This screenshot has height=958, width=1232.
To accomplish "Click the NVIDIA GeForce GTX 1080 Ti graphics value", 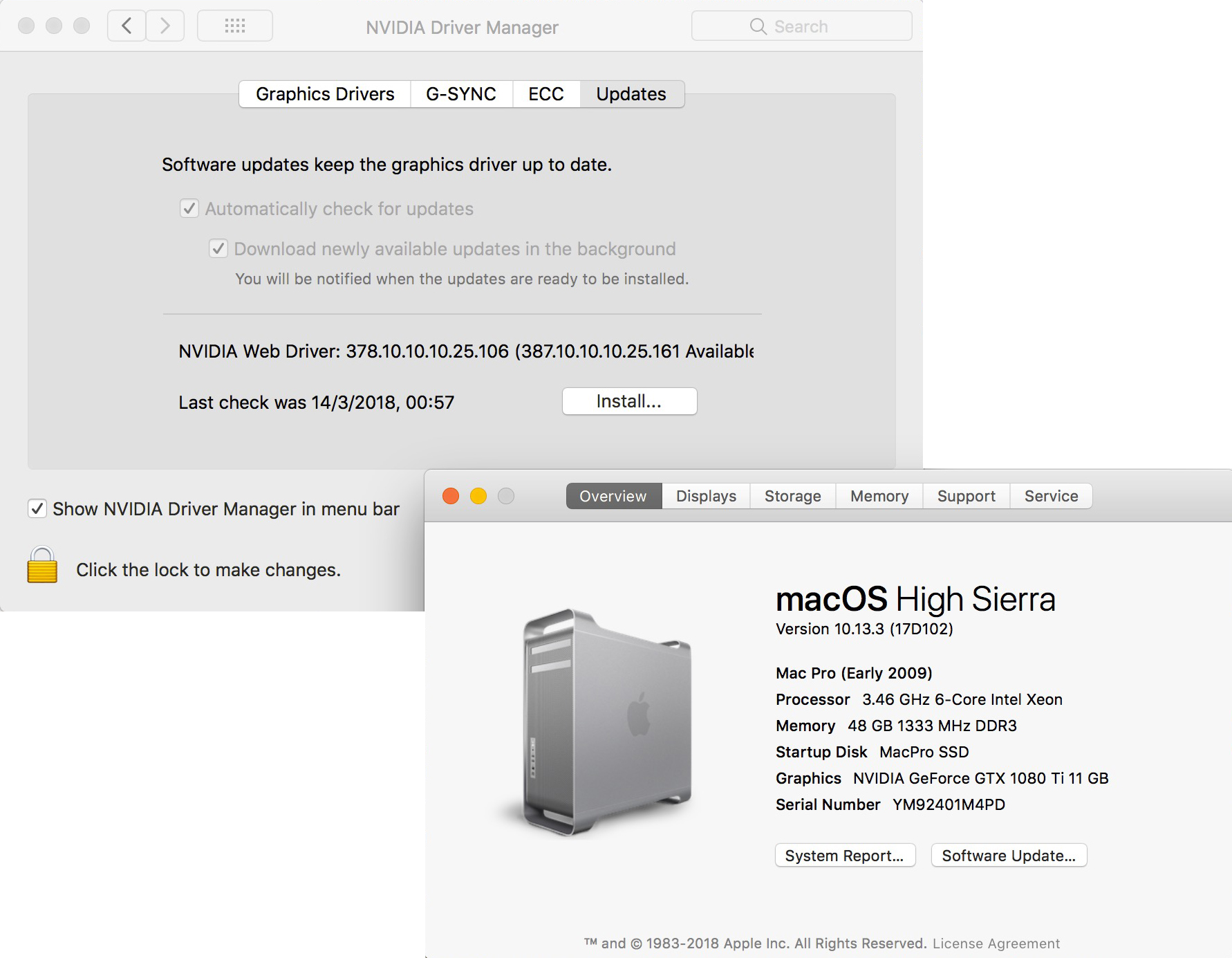I will (980, 778).
